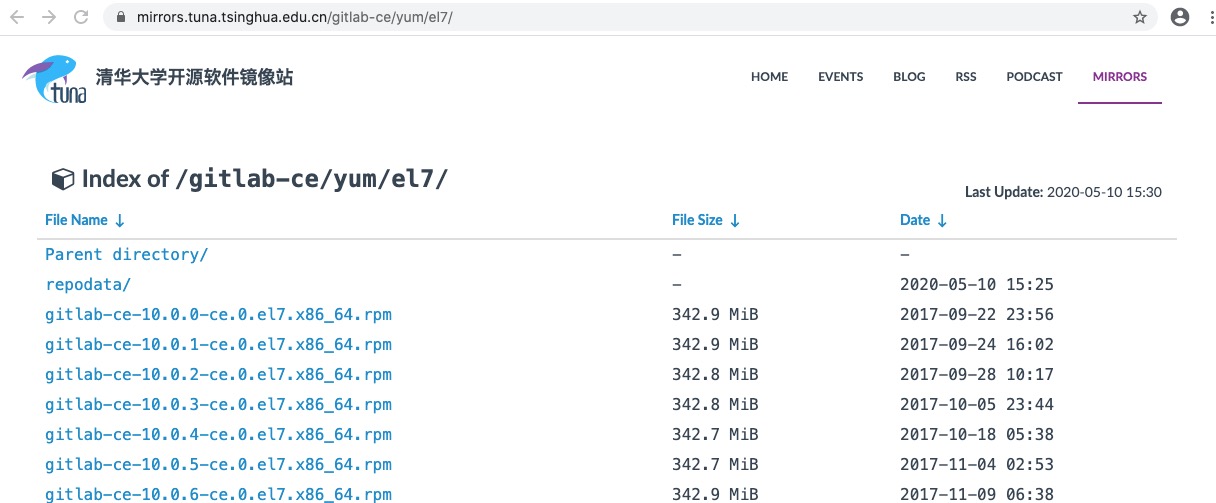Viewport: 1216px width, 503px height.
Task: Bookmark this page with the star icon
Action: tap(1139, 17)
